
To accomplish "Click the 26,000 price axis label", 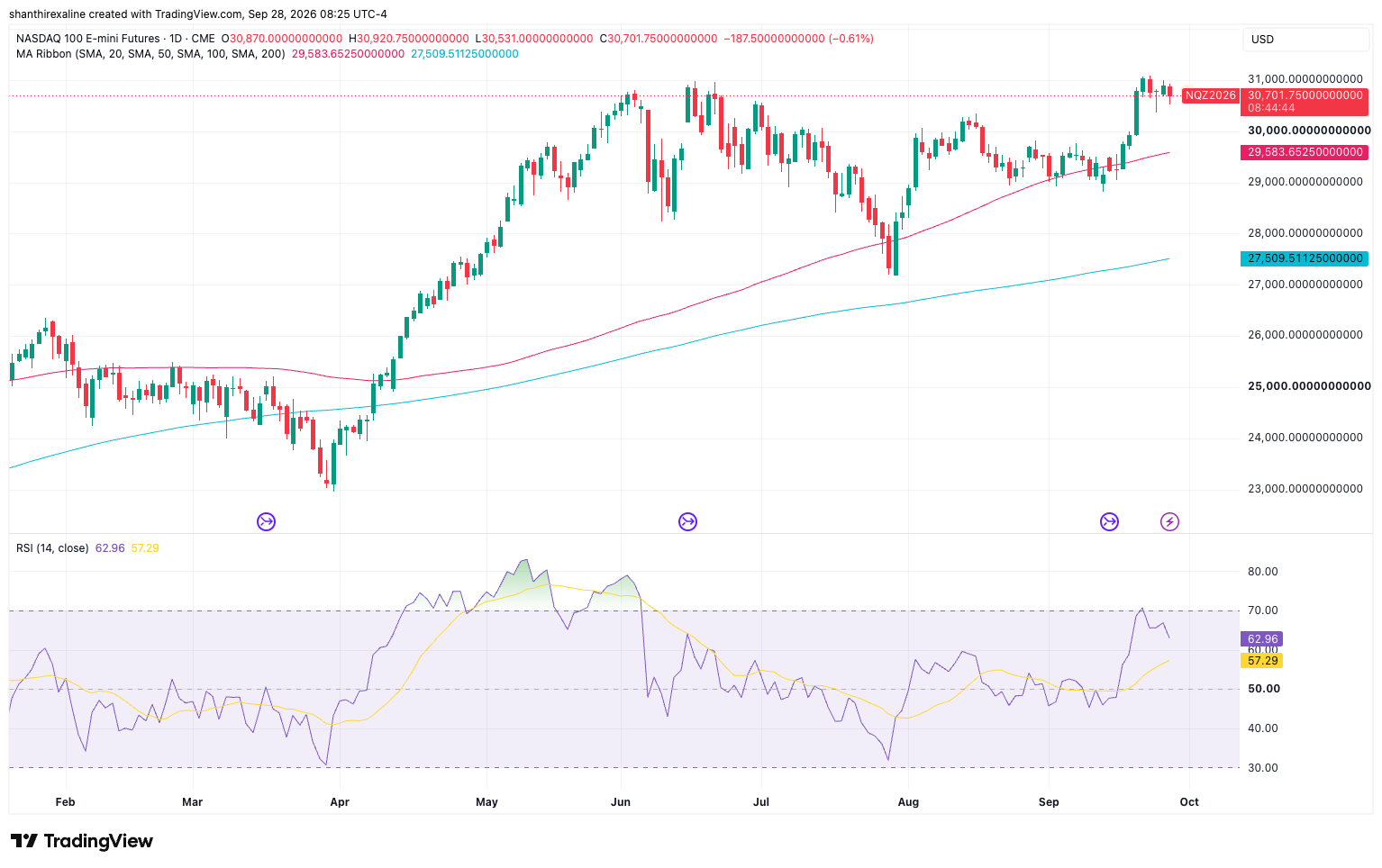I will point(1305,335).
